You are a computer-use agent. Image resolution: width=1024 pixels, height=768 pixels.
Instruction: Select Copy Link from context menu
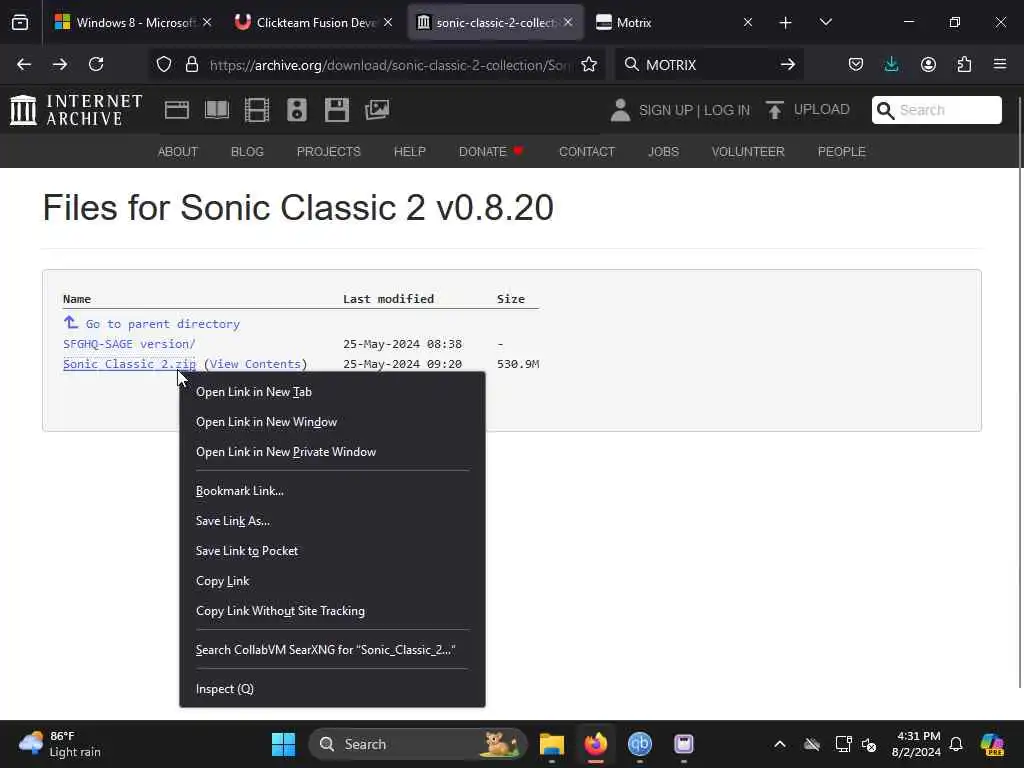(332, 581)
